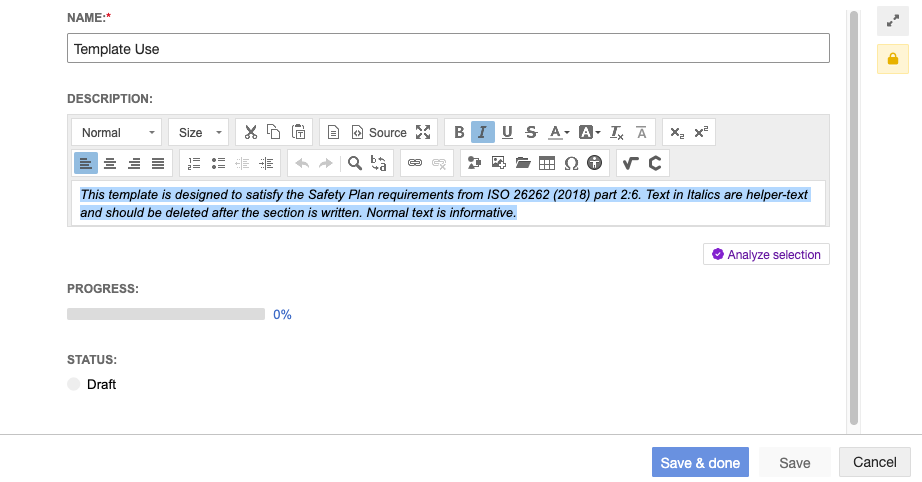The image size is (922, 482).
Task: Open the Replace tool icon
Action: point(379,163)
